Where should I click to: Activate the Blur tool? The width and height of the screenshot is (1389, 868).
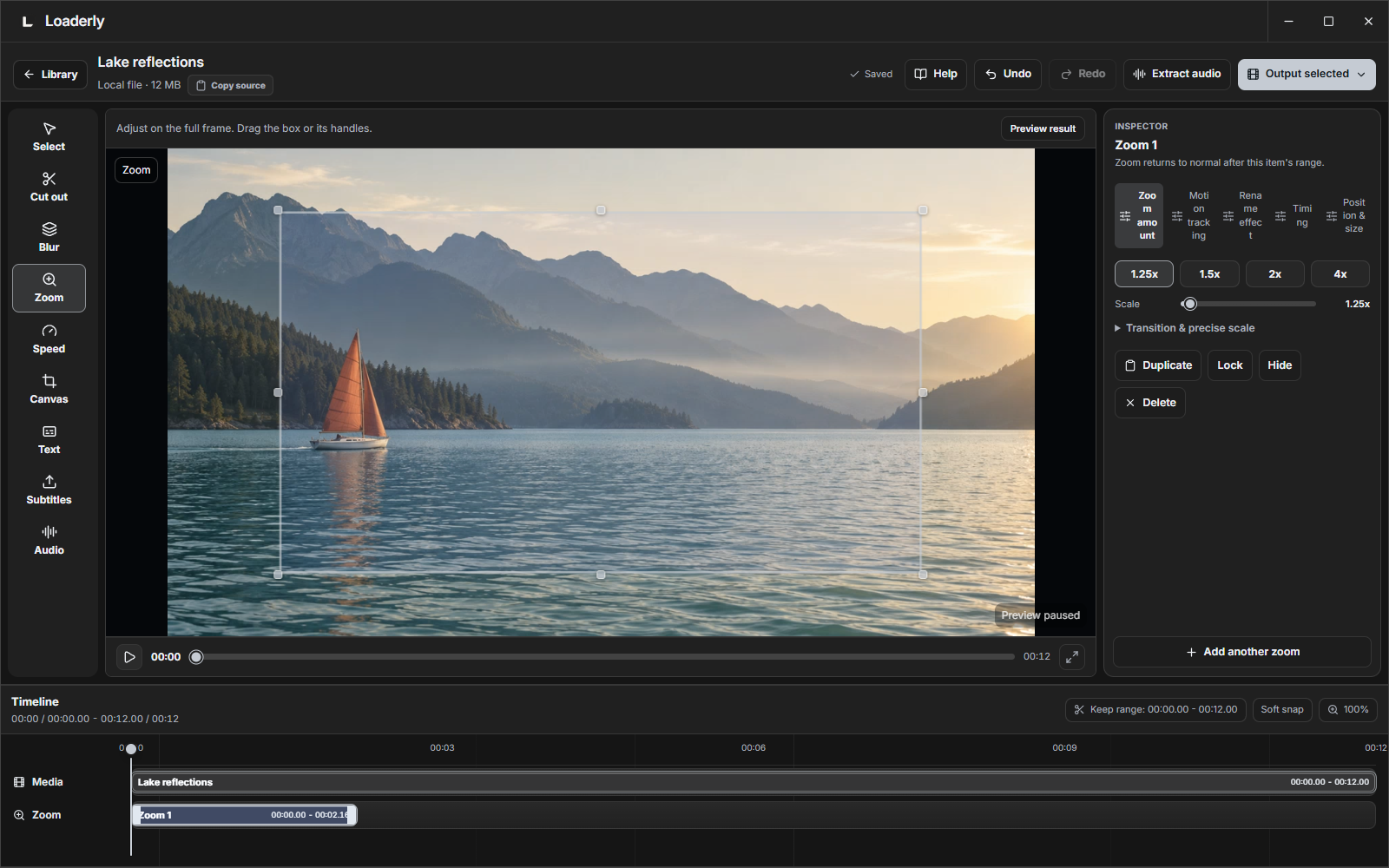click(x=49, y=238)
